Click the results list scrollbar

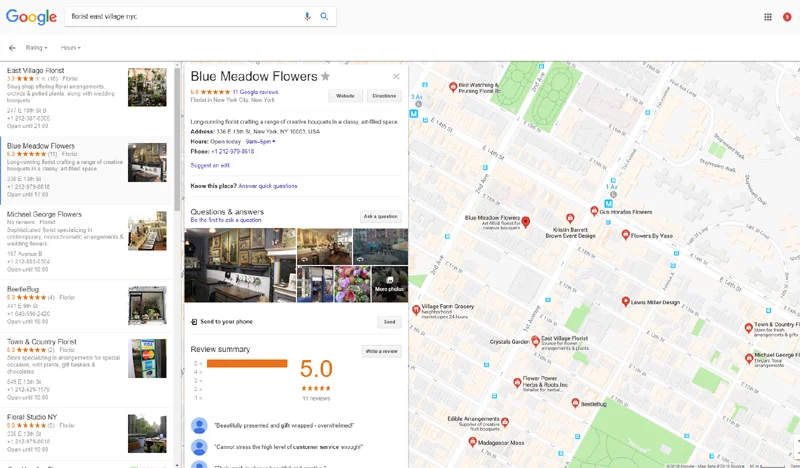(177, 138)
